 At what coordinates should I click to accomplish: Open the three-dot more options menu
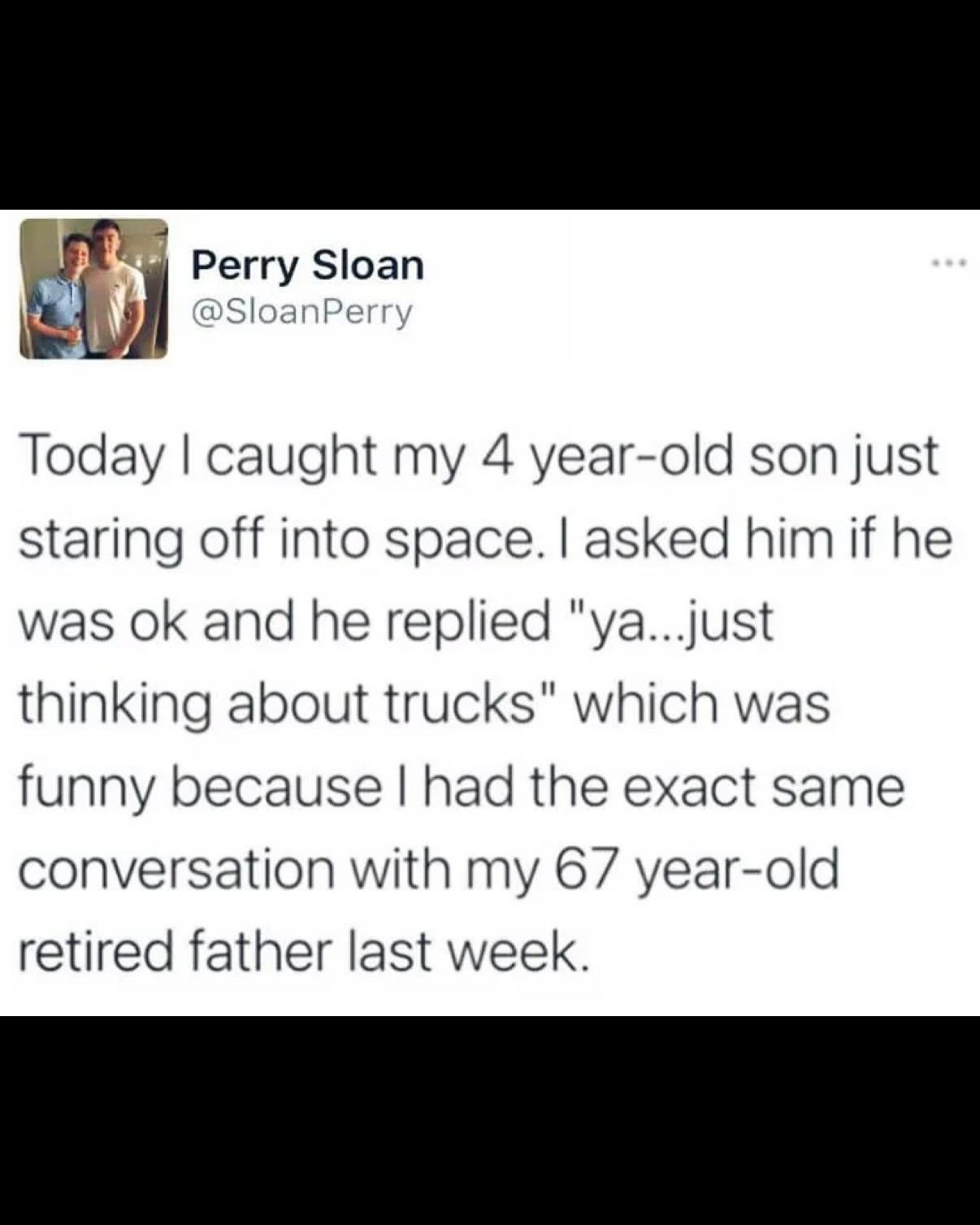[x=947, y=263]
